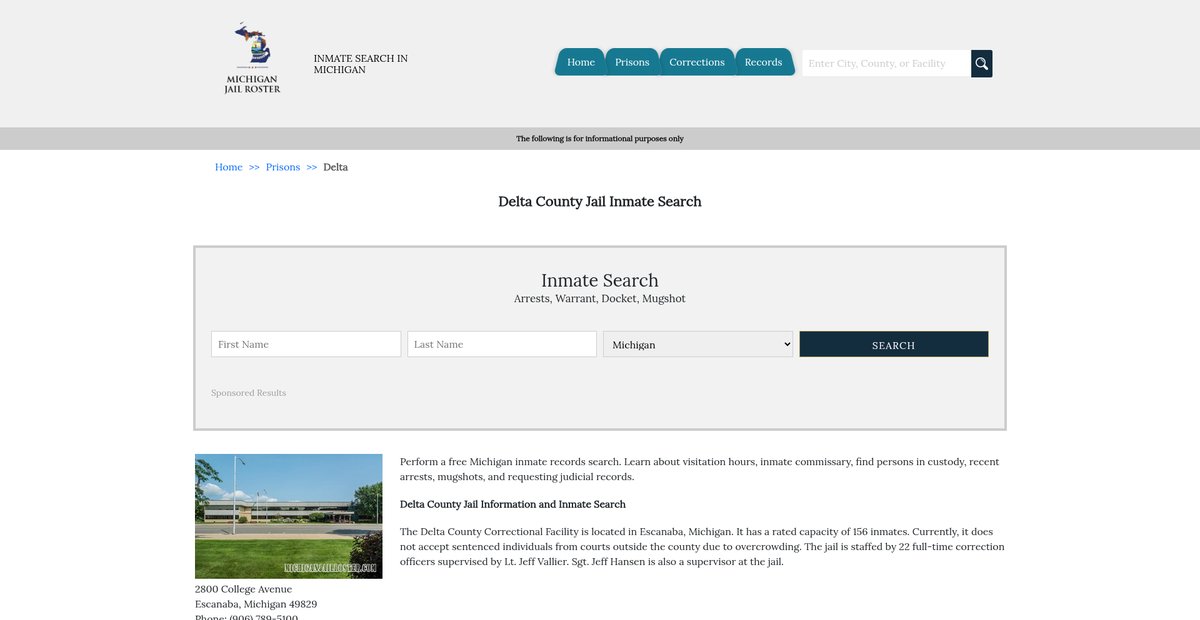
Task: Click into the First Name field
Action: pos(306,344)
